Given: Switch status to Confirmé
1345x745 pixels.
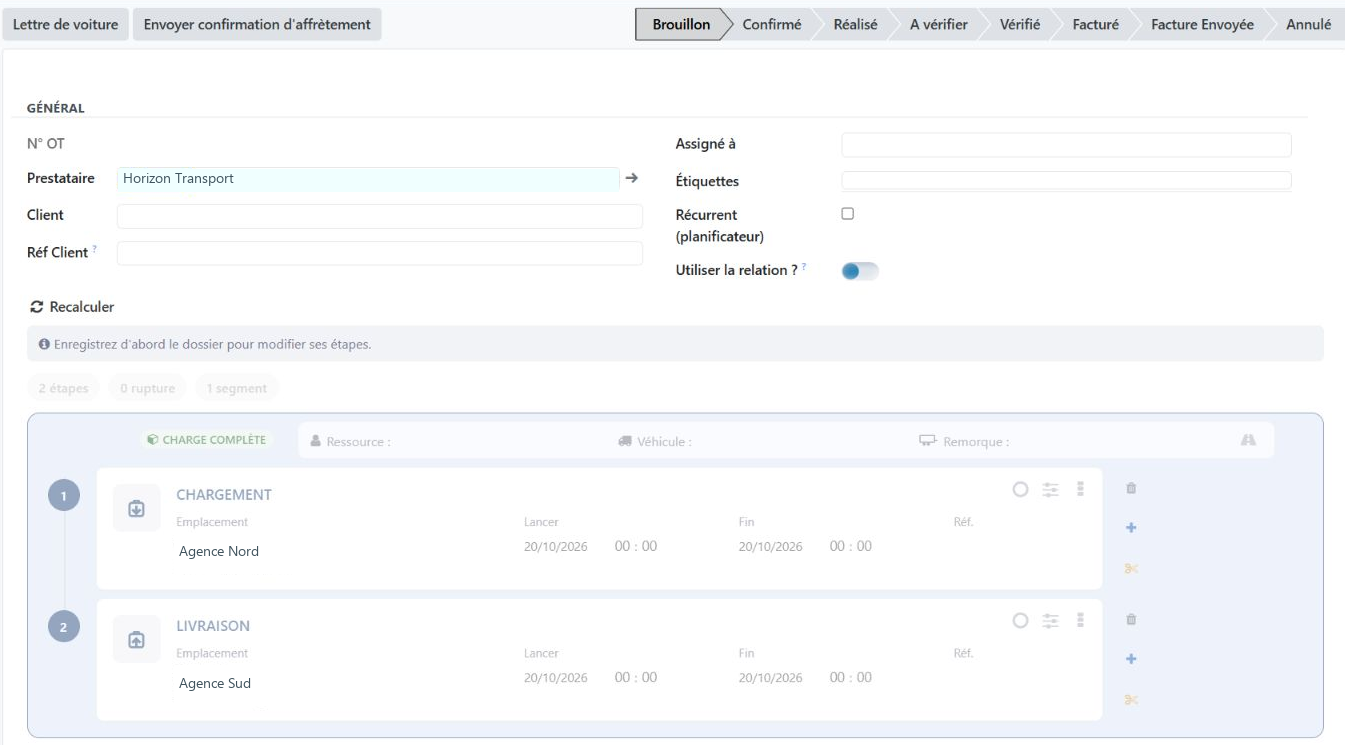Looking at the screenshot, I should 771,25.
